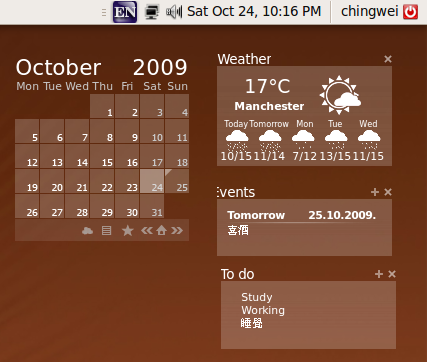
Task: Select October 9 in the calendar
Action: coord(127,131)
